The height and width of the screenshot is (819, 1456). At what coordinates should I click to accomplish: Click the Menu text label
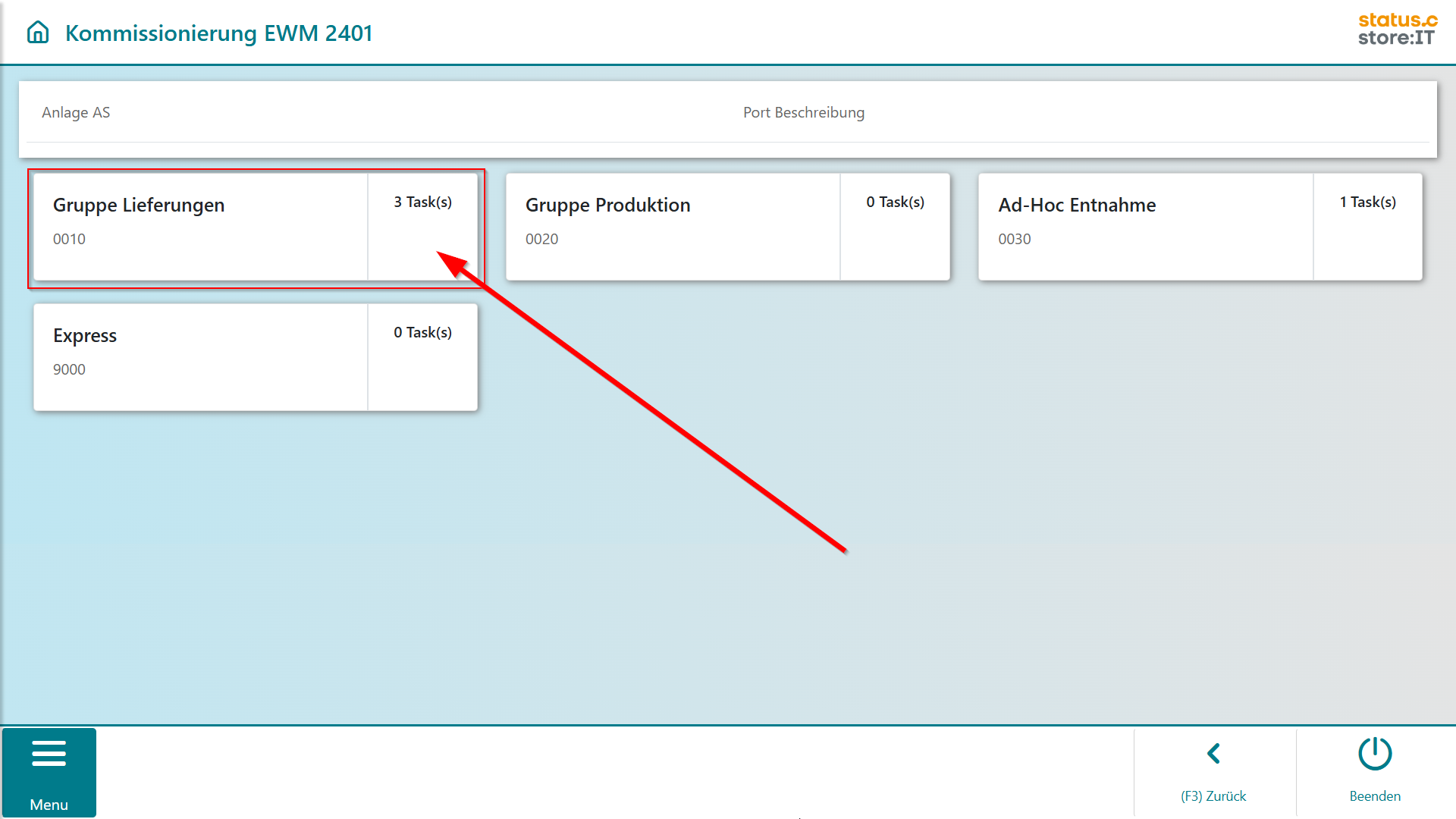coord(49,805)
